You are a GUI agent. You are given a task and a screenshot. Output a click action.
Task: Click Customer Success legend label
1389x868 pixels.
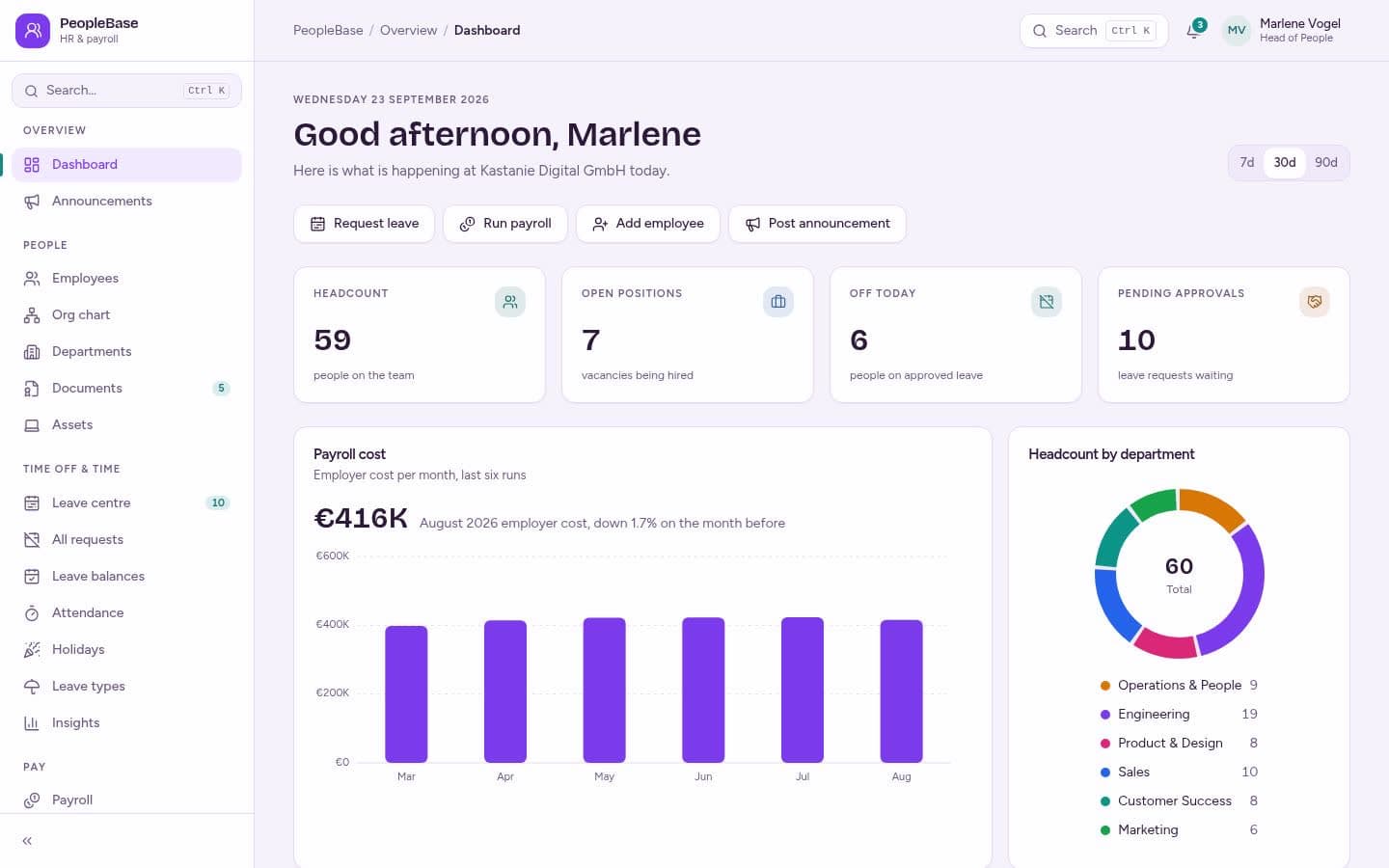[x=1175, y=800]
